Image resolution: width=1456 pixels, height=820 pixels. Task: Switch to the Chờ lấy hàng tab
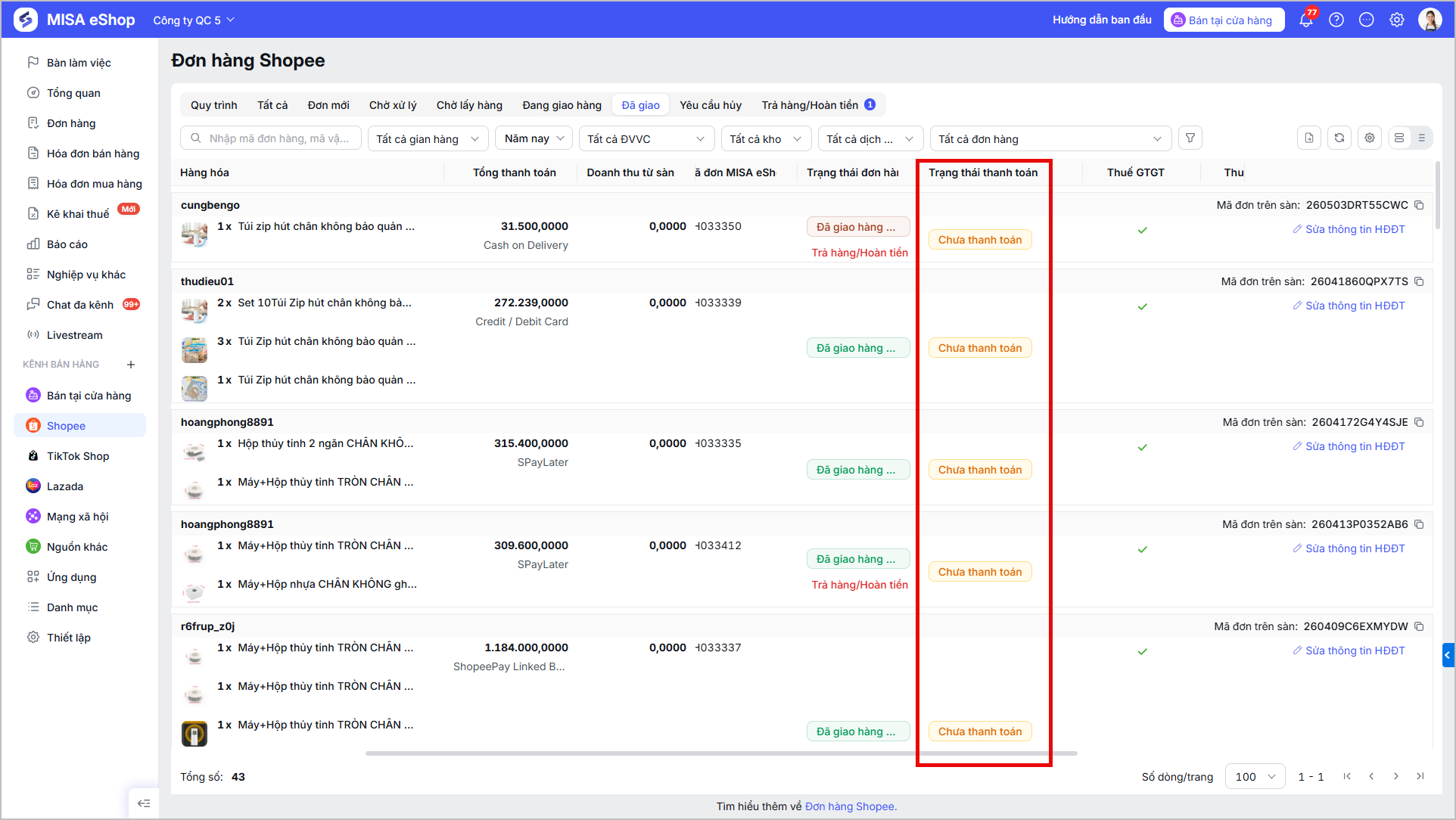(469, 105)
